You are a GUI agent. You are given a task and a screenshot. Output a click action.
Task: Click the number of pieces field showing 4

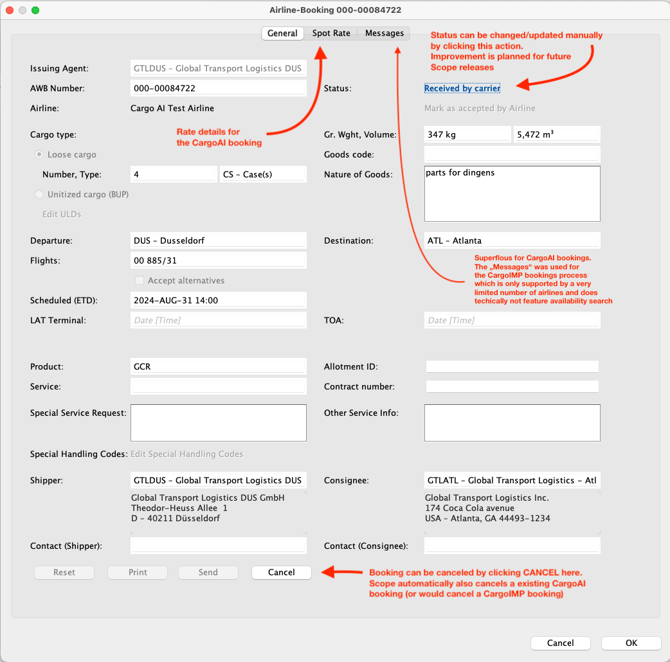coord(173,174)
